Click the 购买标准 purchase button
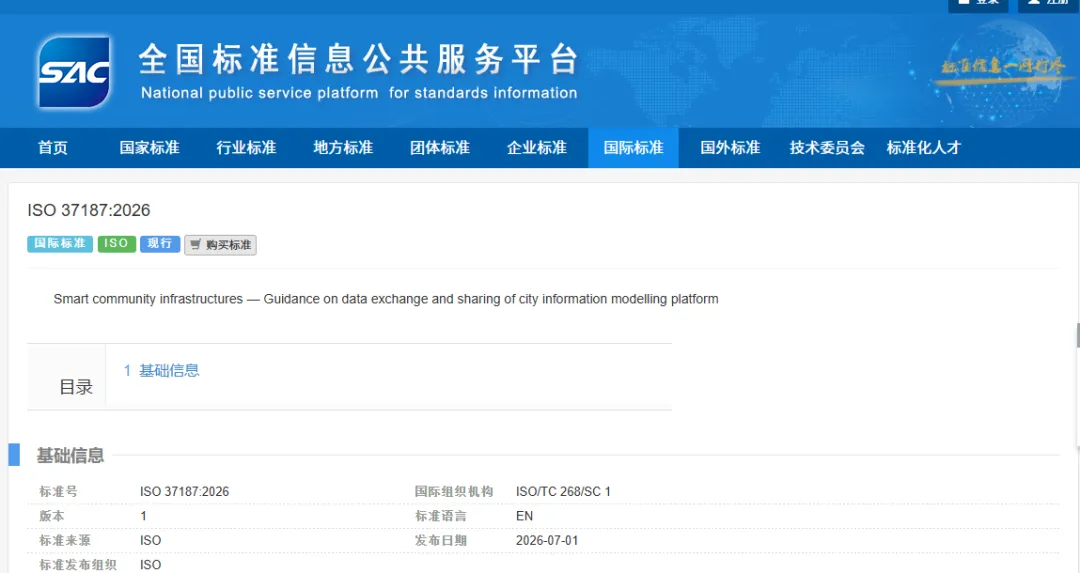Image resolution: width=1080 pixels, height=573 pixels. tap(220, 244)
